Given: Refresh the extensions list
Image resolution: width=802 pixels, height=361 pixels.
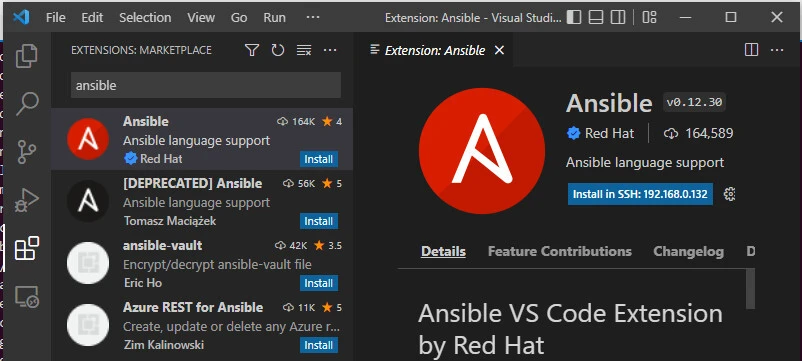Looking at the screenshot, I should pyautogui.click(x=278, y=50).
